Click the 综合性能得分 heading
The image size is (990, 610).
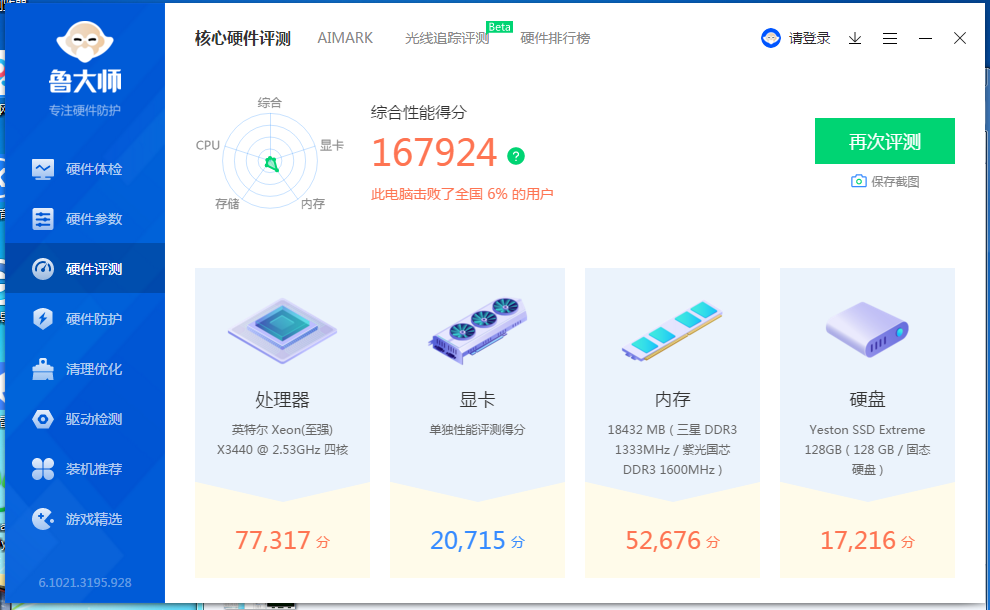419,112
